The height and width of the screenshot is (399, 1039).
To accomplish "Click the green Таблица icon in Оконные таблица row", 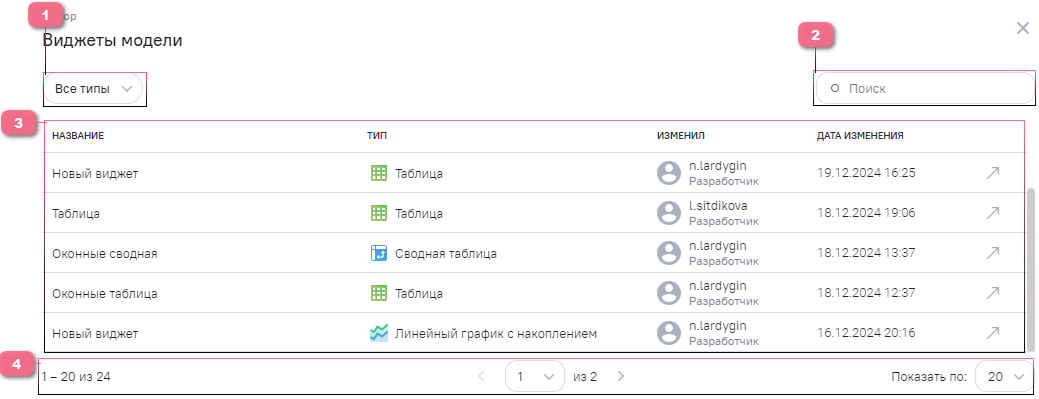I will 378,293.
